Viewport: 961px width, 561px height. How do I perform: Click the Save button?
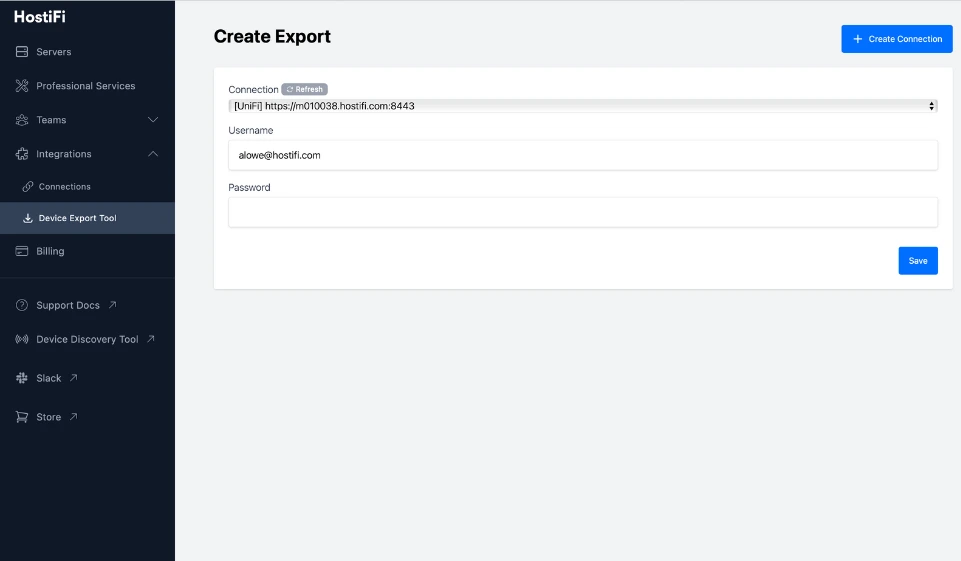(x=918, y=261)
